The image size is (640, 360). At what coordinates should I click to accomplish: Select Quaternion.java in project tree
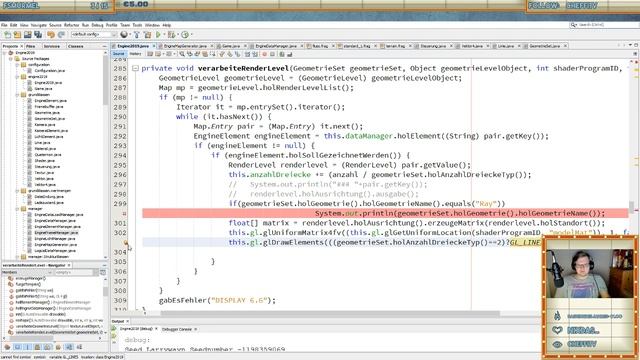48,155
